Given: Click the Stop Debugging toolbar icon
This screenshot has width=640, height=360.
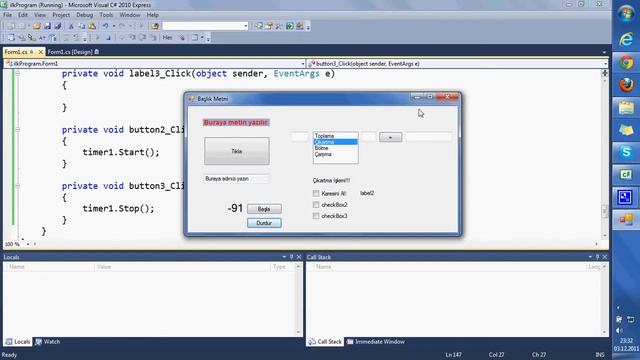Looking at the screenshot, I should point(108,38).
